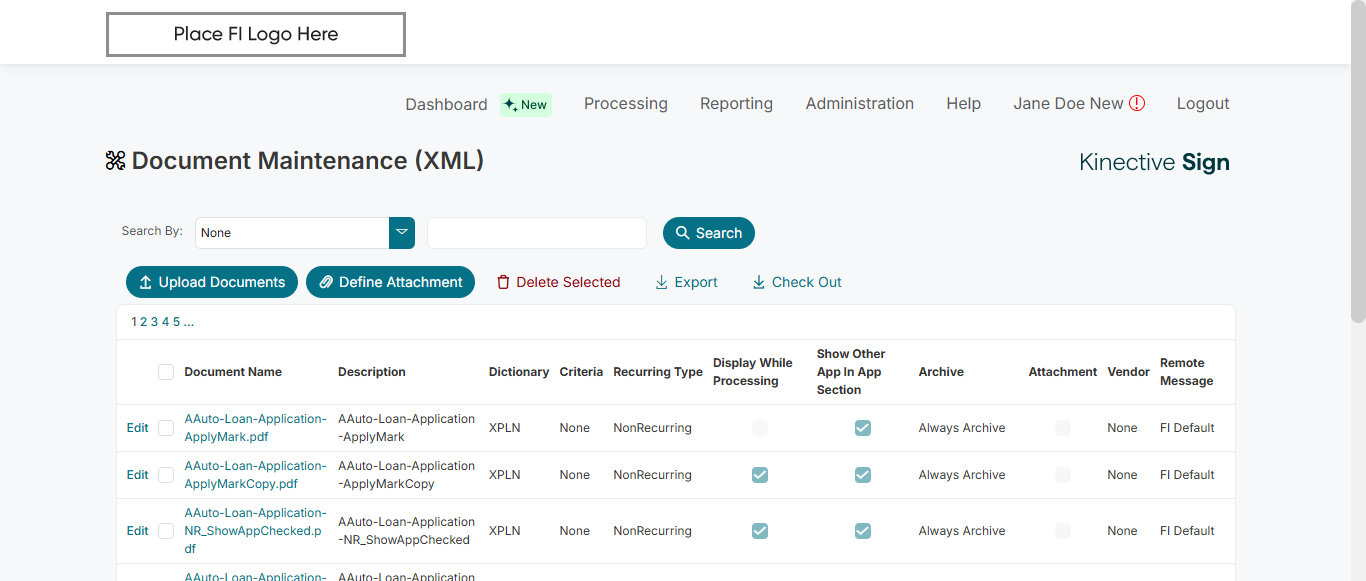This screenshot has height=581, width=1366.
Task: Go to page 3 of results
Action: pyautogui.click(x=154, y=322)
